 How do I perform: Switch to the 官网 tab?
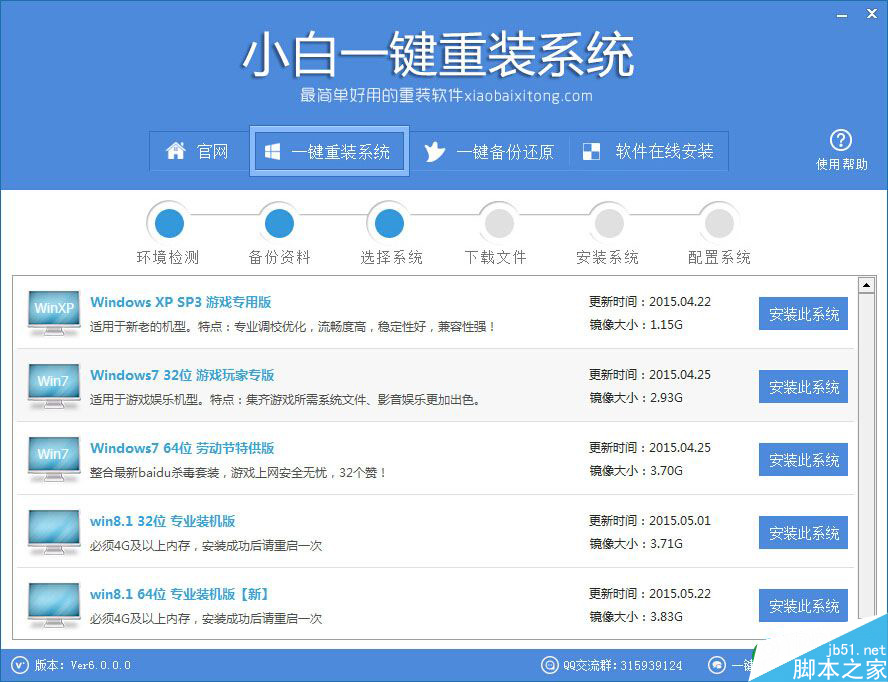pos(199,151)
